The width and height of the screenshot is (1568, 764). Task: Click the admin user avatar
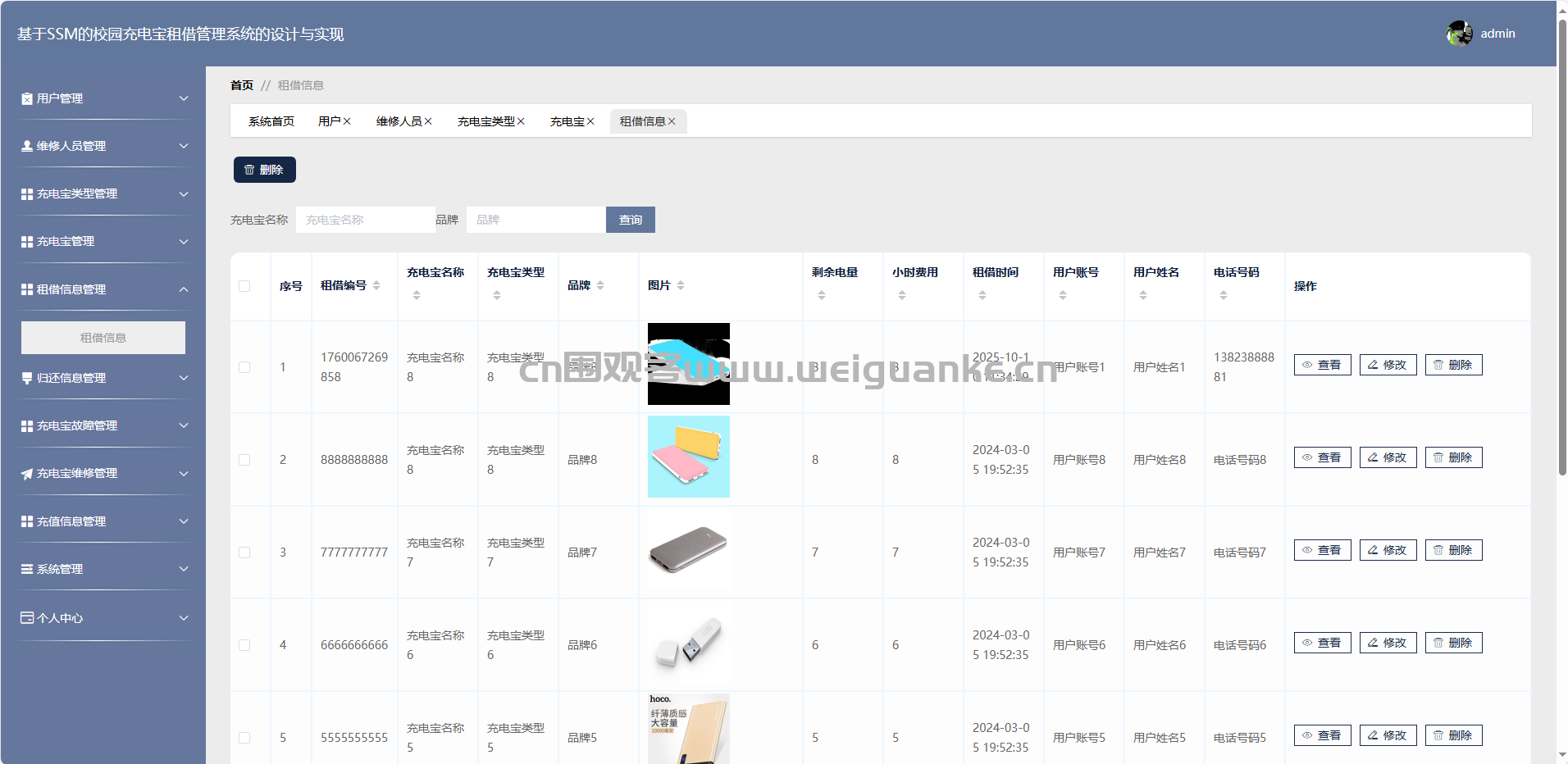coord(1459,34)
